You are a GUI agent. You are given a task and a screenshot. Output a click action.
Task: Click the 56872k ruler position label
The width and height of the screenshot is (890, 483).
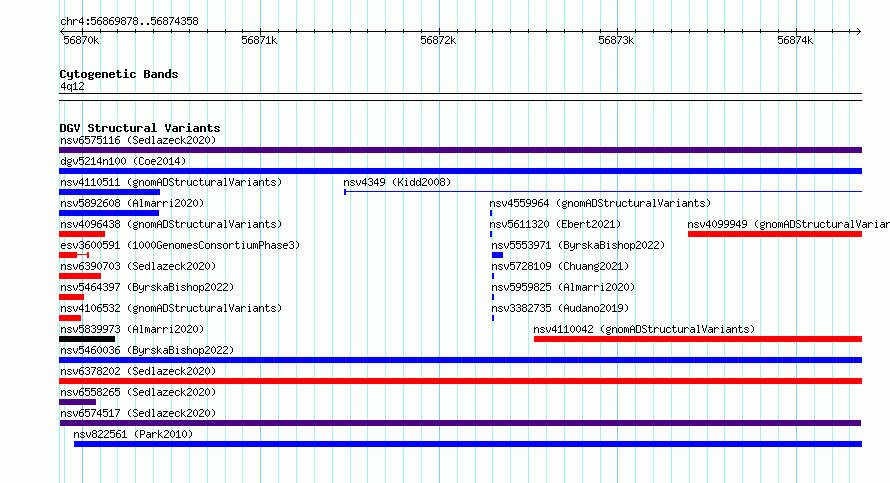coord(438,40)
